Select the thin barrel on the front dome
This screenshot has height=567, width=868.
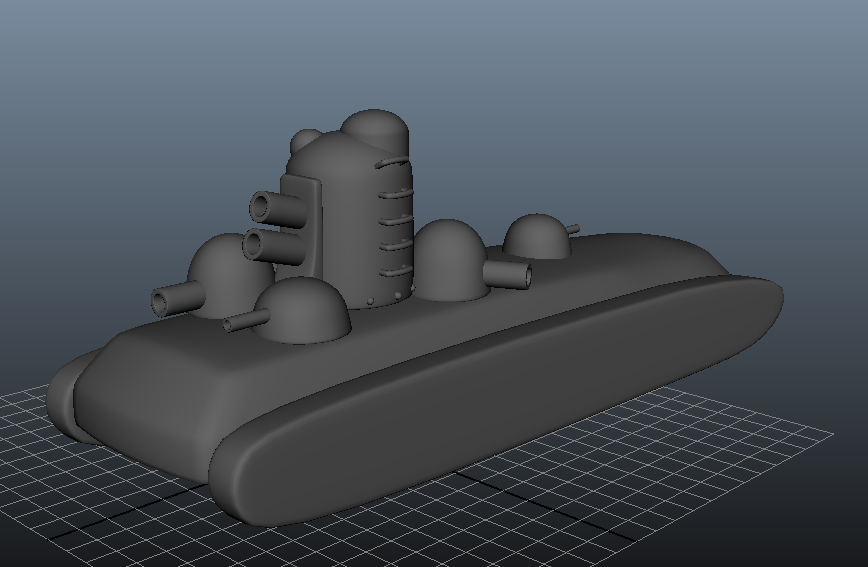pyautogui.click(x=246, y=321)
